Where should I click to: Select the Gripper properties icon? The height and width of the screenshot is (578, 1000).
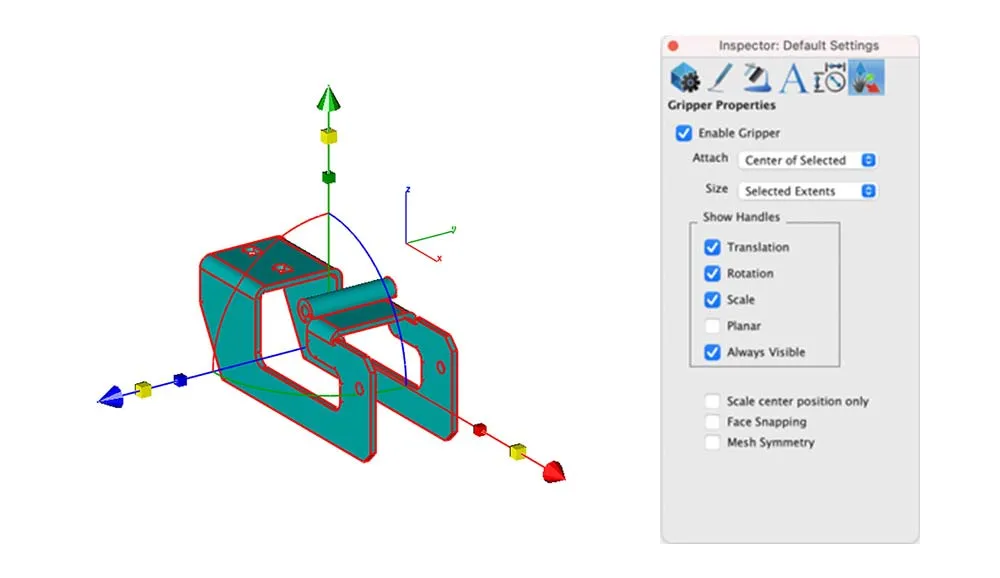(x=865, y=77)
